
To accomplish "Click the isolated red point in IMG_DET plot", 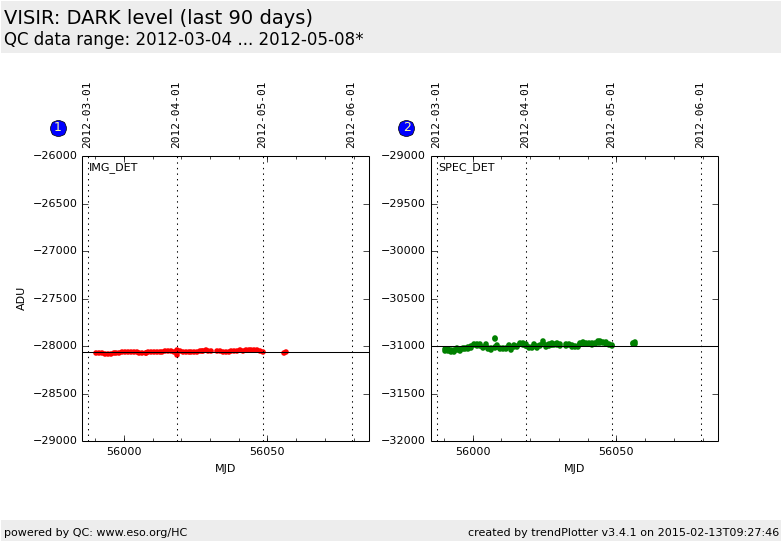I will (284, 352).
